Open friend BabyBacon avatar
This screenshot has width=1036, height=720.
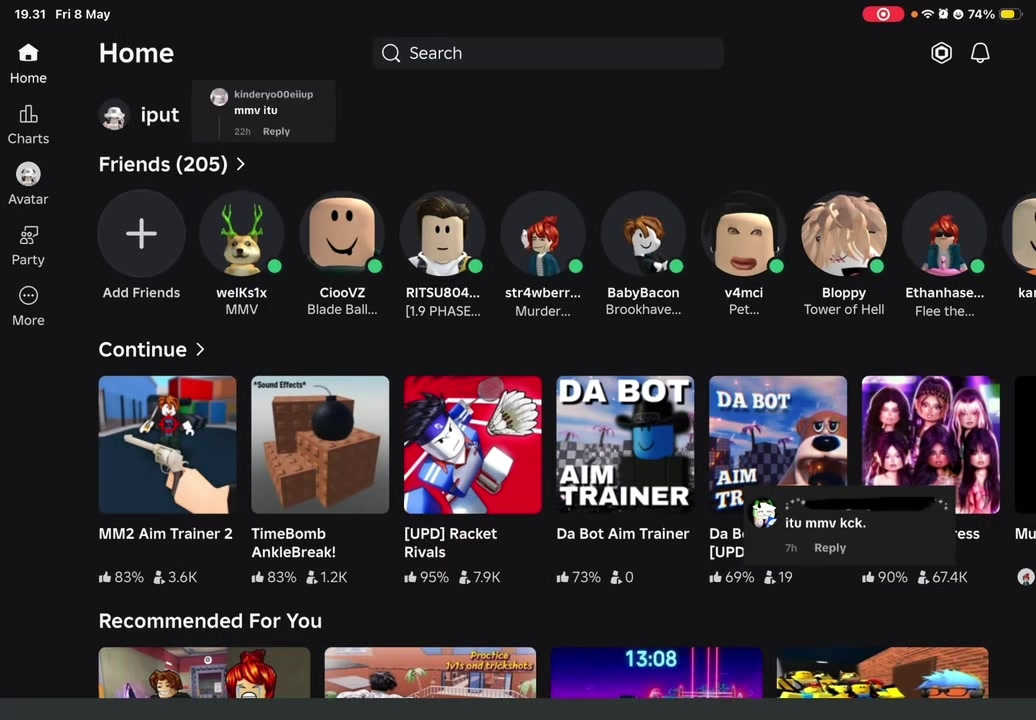point(644,233)
